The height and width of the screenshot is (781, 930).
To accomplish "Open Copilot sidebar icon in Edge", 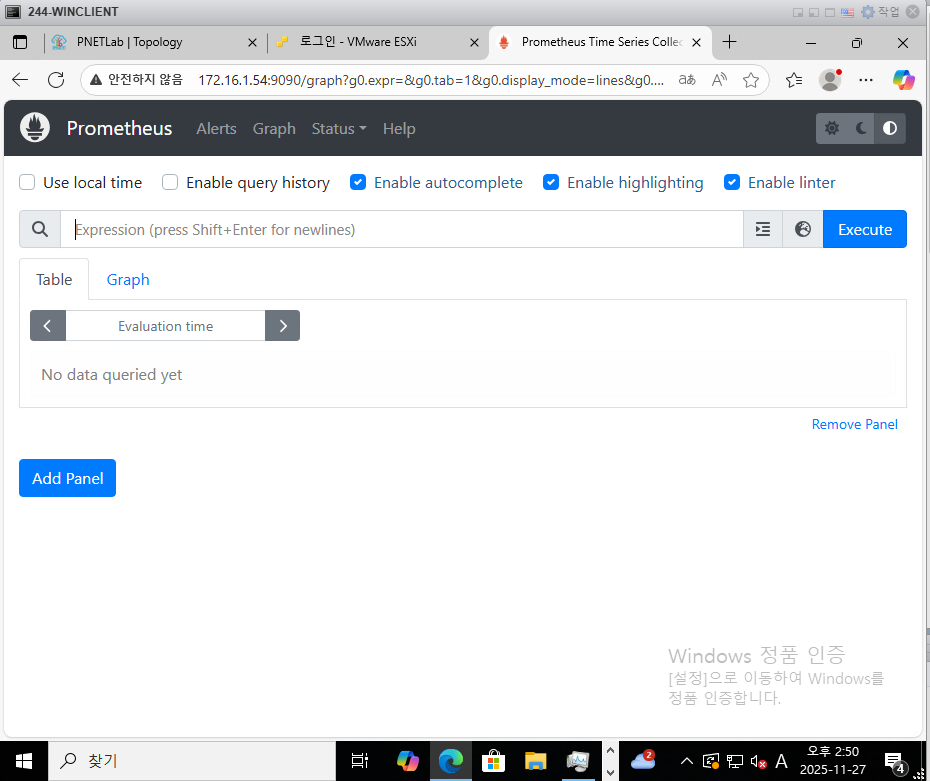I will coord(903,79).
